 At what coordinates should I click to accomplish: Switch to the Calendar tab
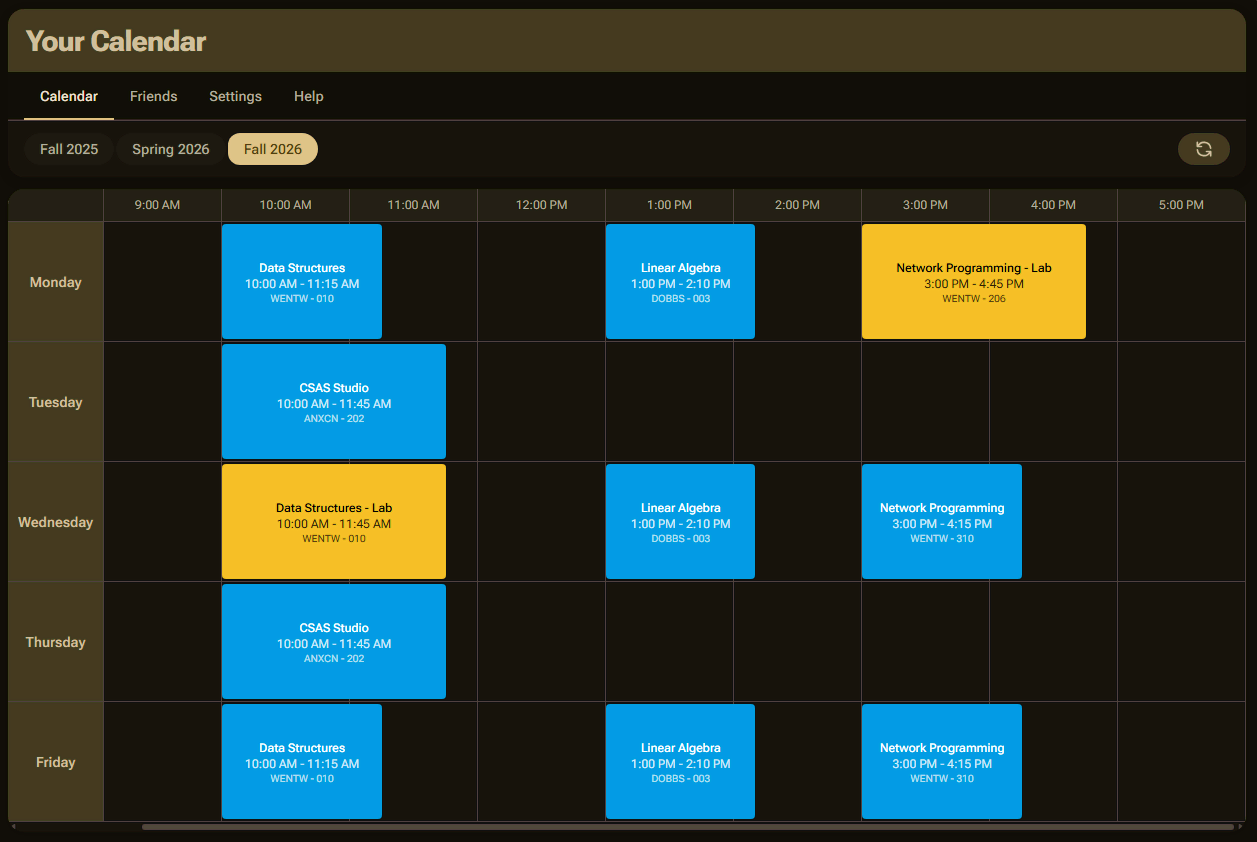click(69, 96)
